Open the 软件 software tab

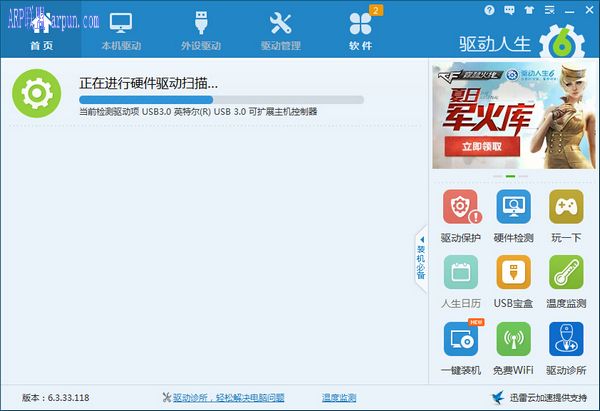click(x=360, y=30)
